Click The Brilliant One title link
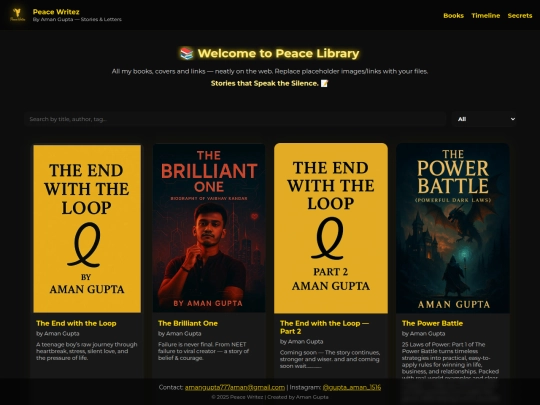The image size is (540, 405). [188, 323]
